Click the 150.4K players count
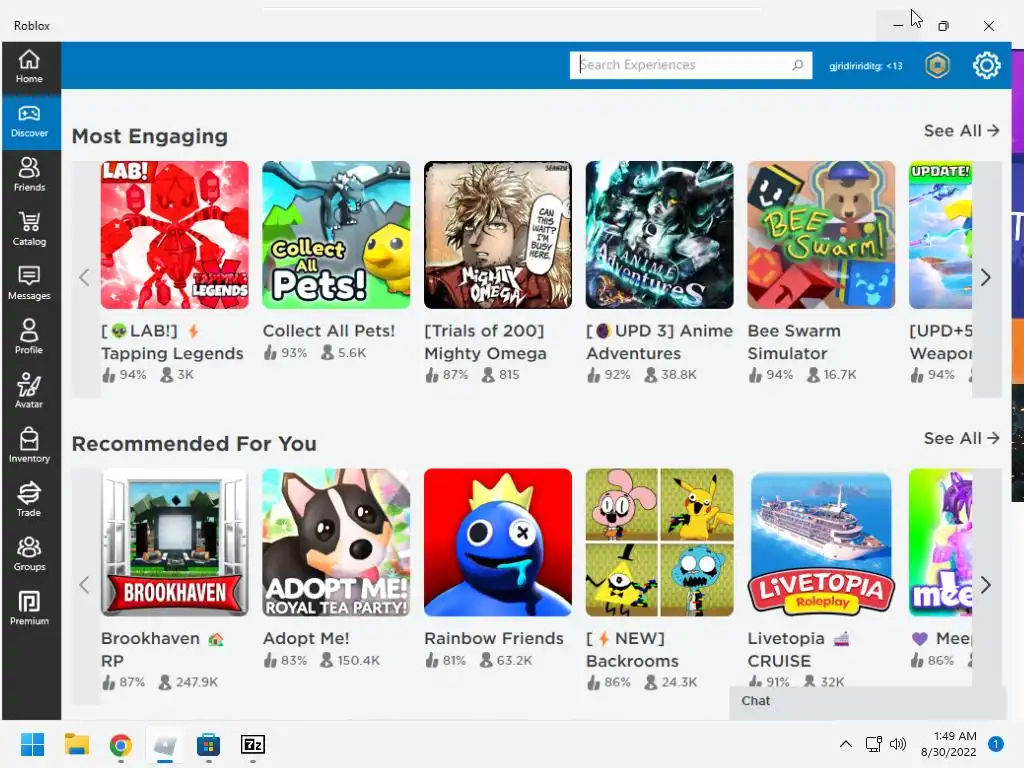 [358, 660]
